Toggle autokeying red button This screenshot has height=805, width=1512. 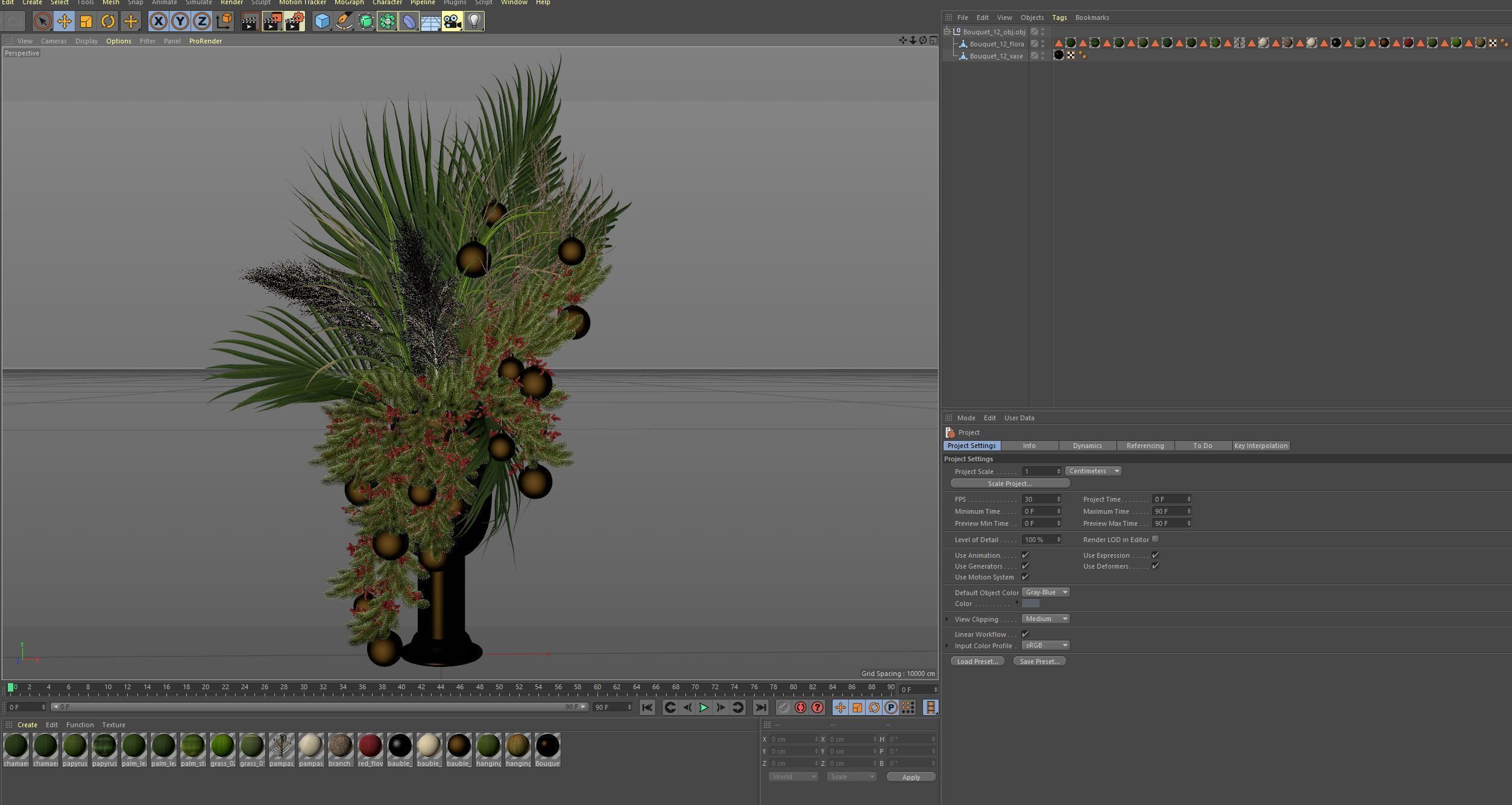coord(800,707)
